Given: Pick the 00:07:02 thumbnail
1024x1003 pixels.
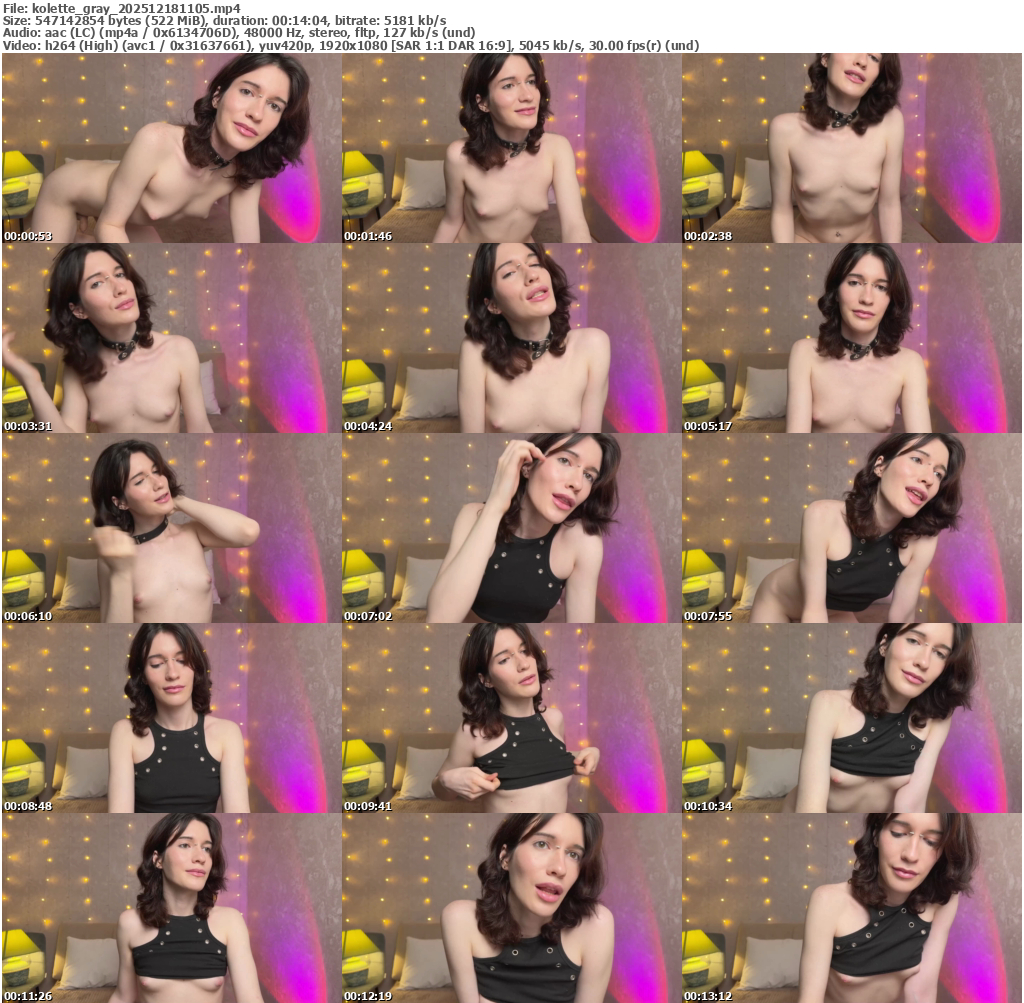Looking at the screenshot, I should coord(511,528).
